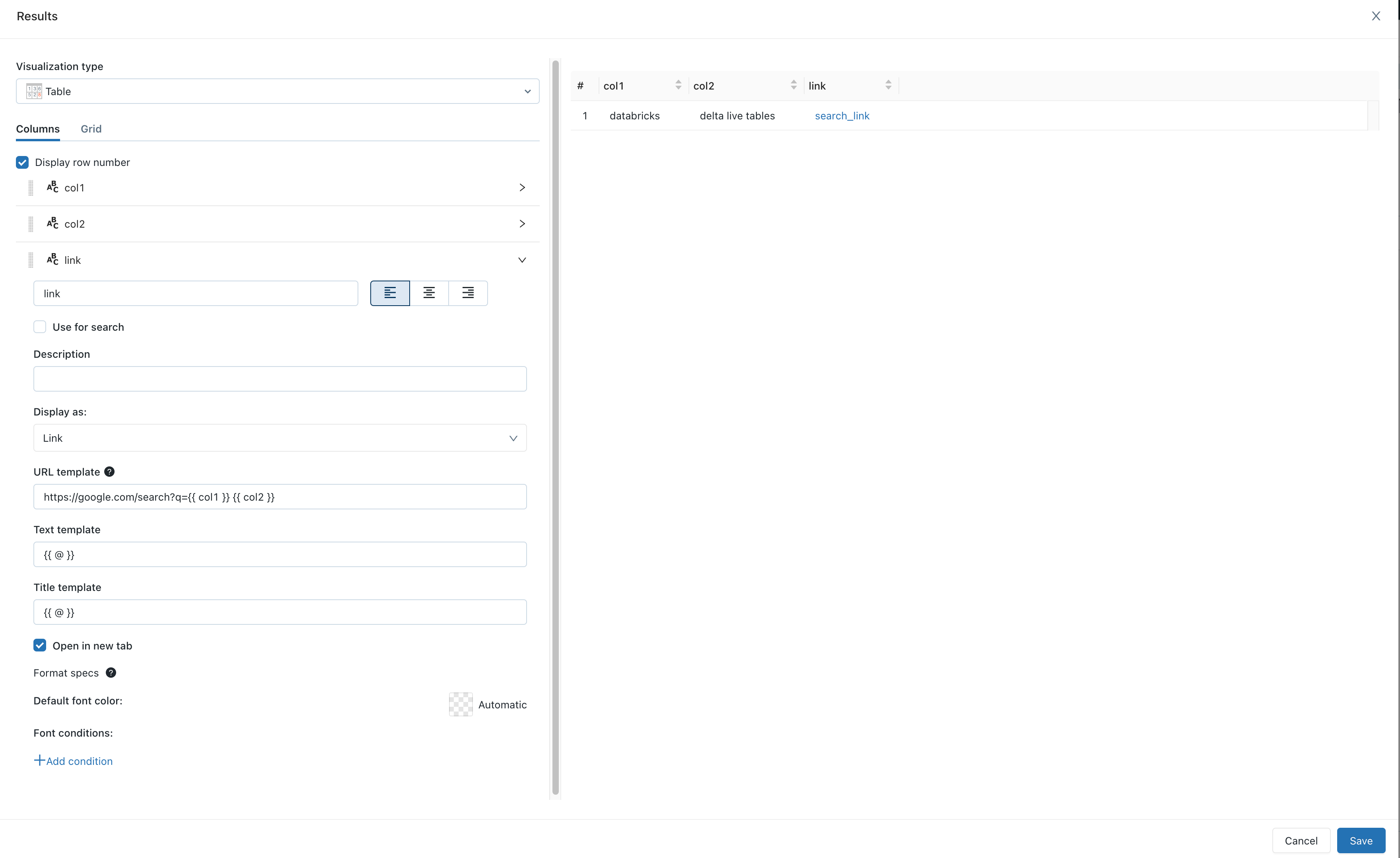Switch to the Columns tab

point(37,128)
